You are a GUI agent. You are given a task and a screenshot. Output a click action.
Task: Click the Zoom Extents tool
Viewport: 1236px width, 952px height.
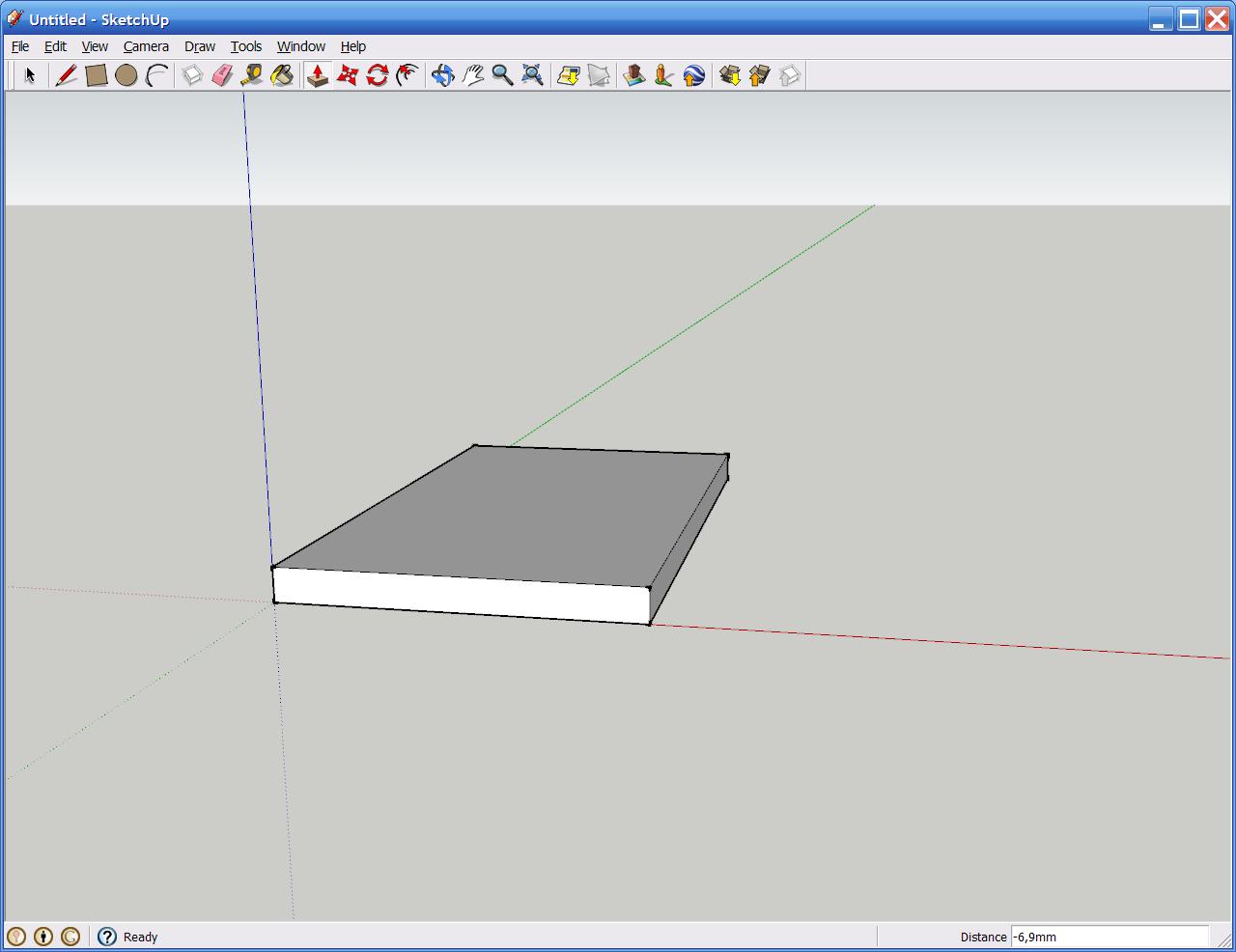point(532,75)
